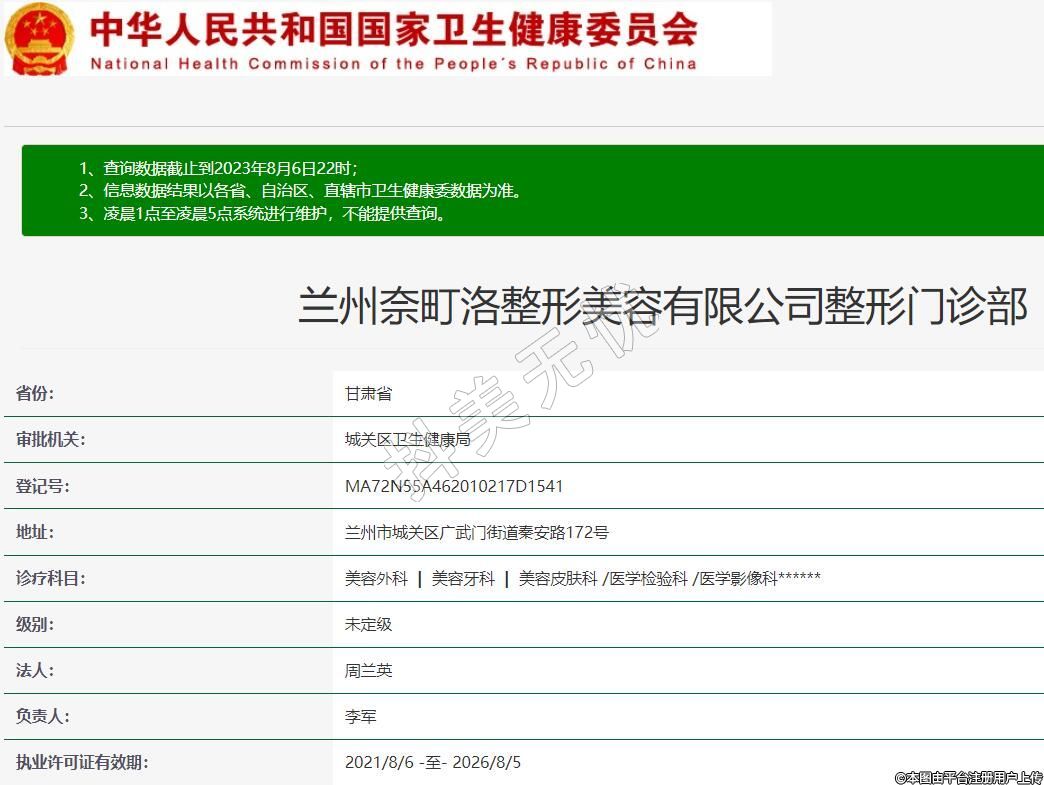Select the 甘肃省 province value
The width and height of the screenshot is (1044, 785).
(368, 394)
